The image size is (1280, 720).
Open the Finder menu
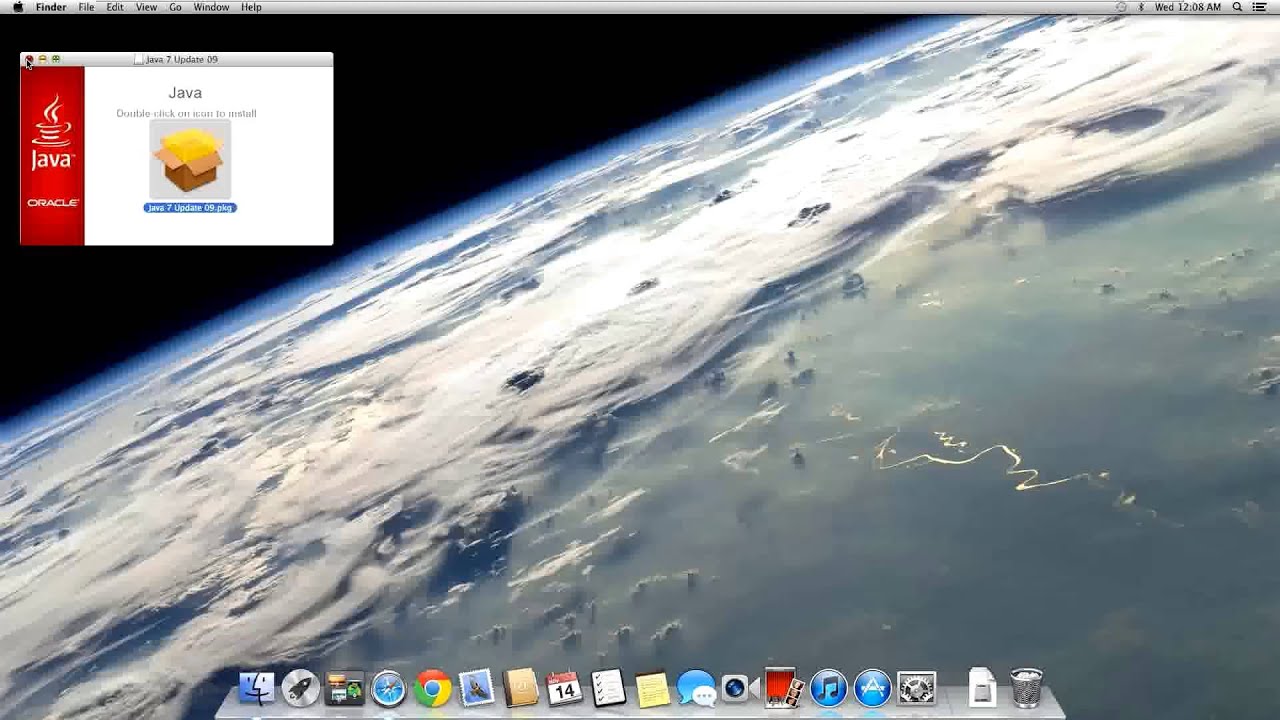coord(51,7)
